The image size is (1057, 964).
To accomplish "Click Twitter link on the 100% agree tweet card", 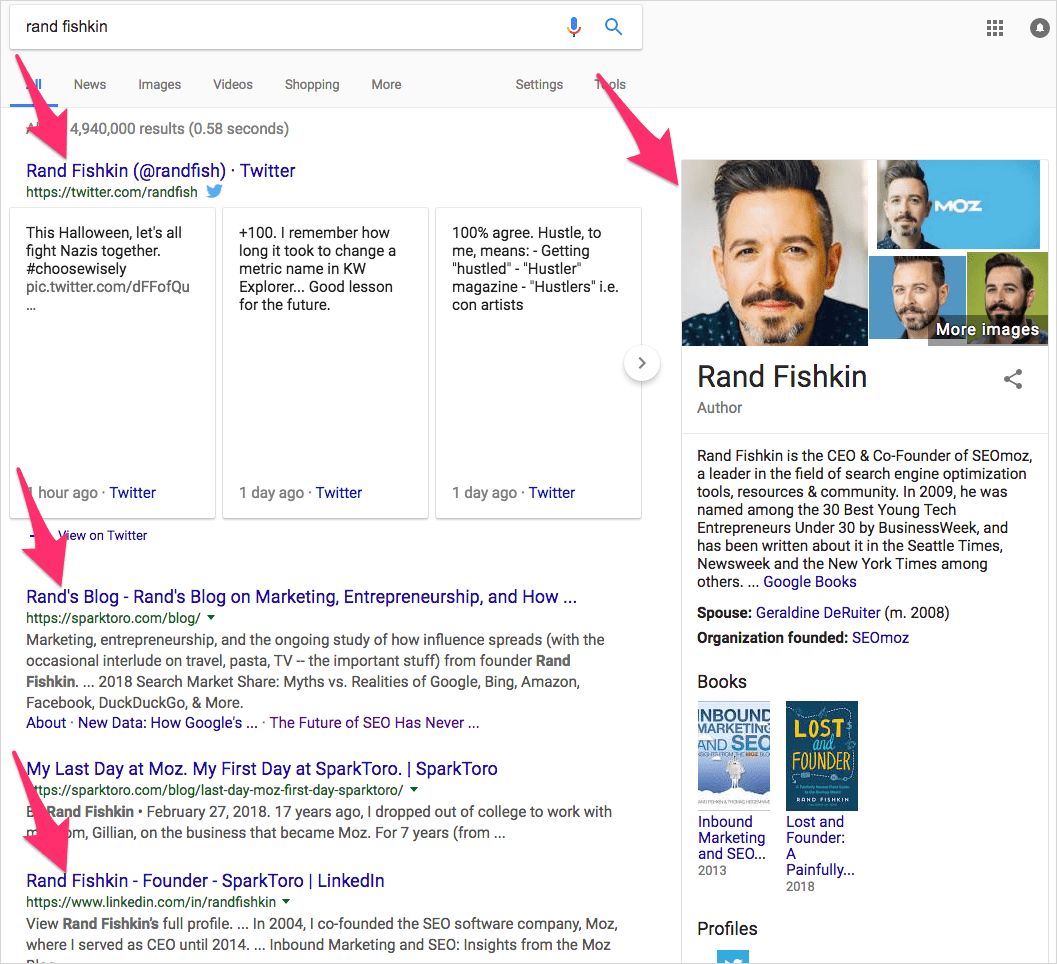I will point(551,493).
